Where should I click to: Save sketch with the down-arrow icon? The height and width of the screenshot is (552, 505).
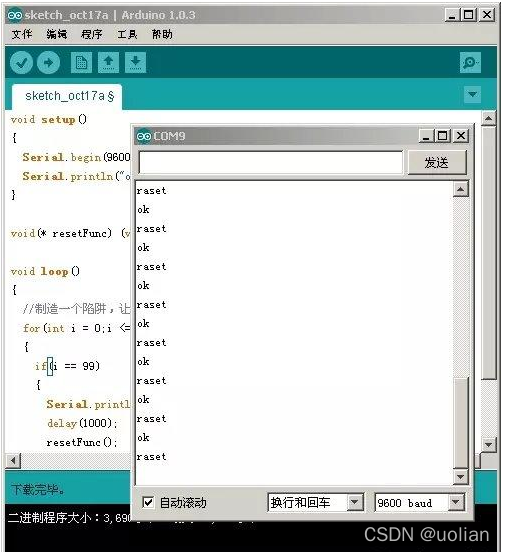tap(135, 63)
